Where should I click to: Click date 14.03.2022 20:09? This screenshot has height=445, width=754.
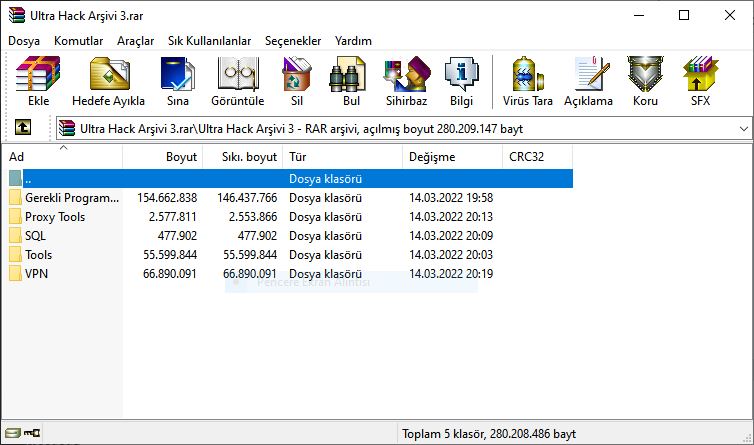click(451, 236)
